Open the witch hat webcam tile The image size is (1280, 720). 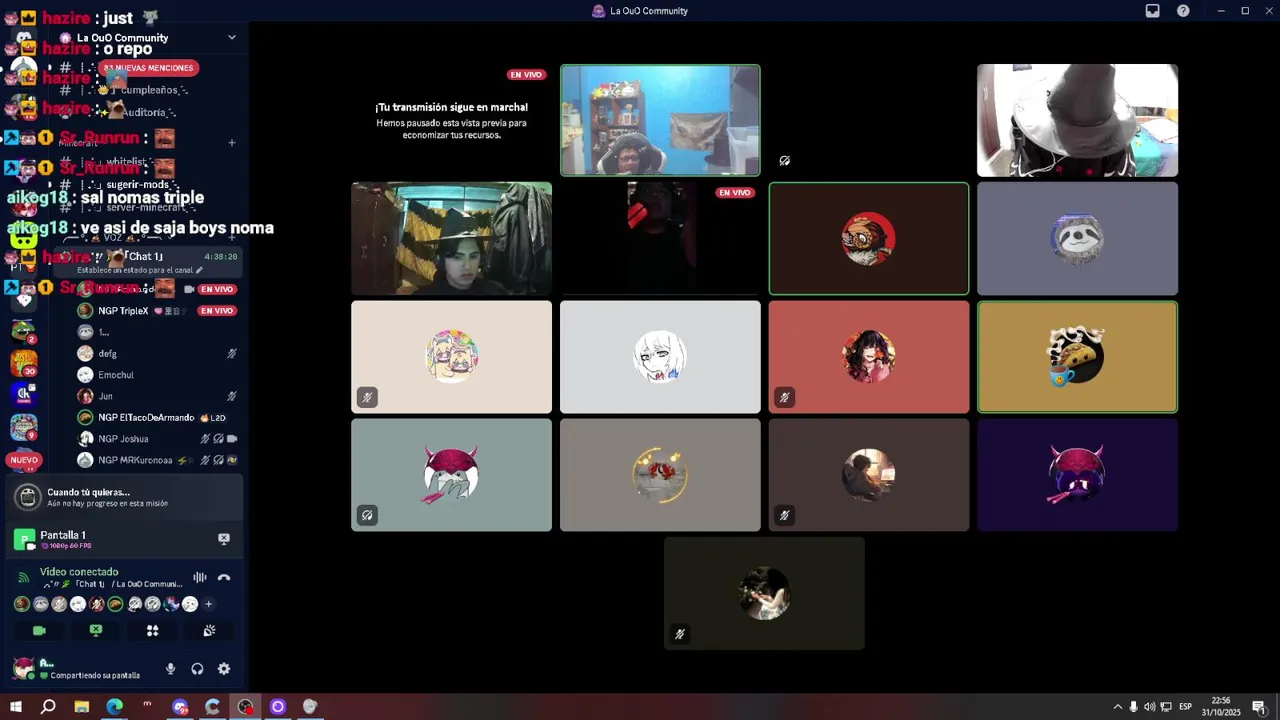1077,120
